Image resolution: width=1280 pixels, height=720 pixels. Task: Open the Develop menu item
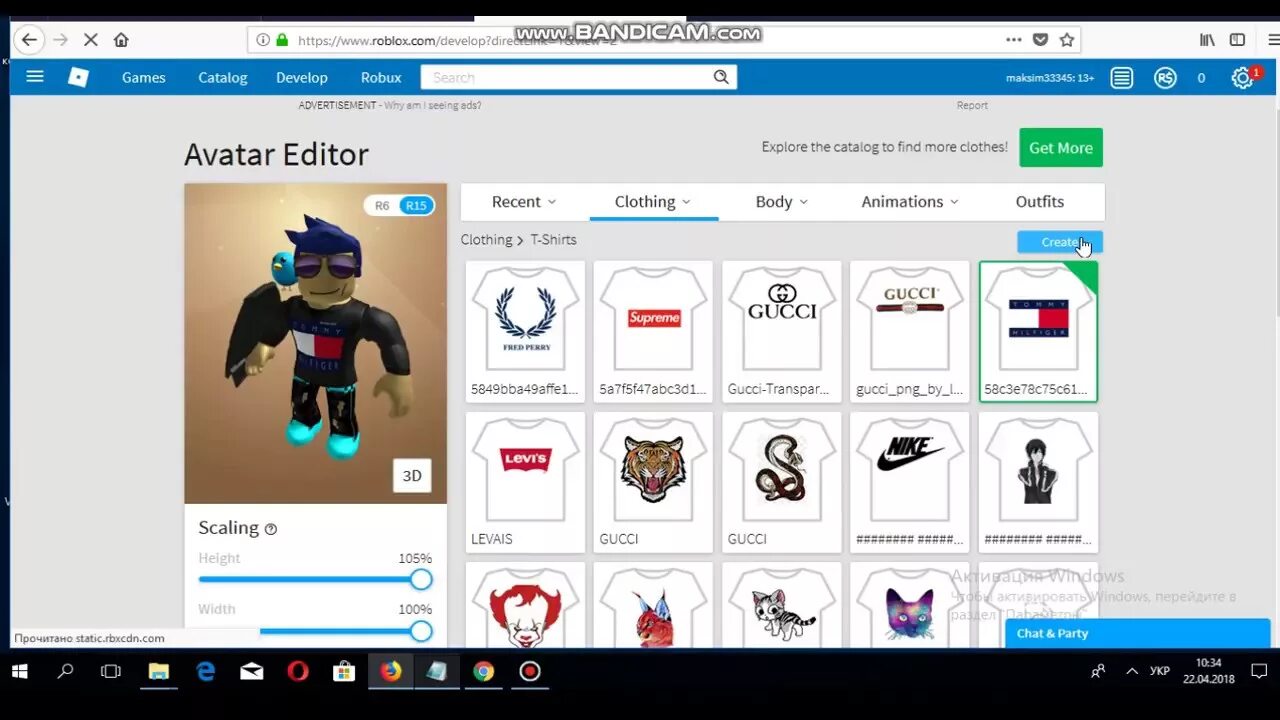tap(302, 77)
